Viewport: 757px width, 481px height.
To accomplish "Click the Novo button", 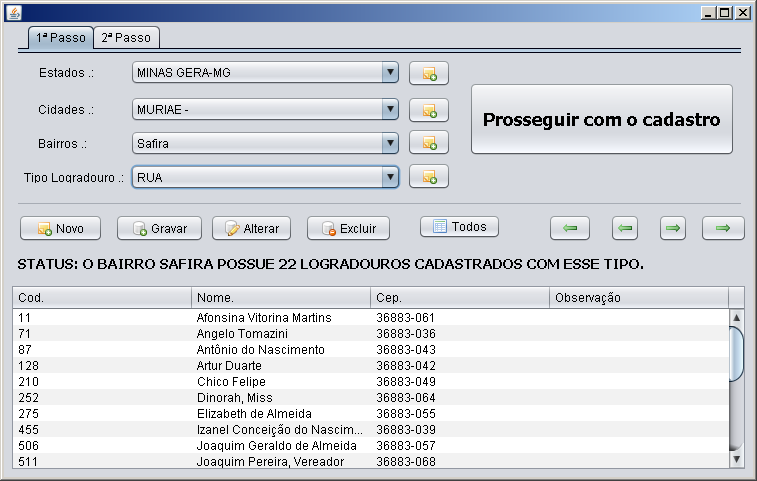I will [60, 228].
